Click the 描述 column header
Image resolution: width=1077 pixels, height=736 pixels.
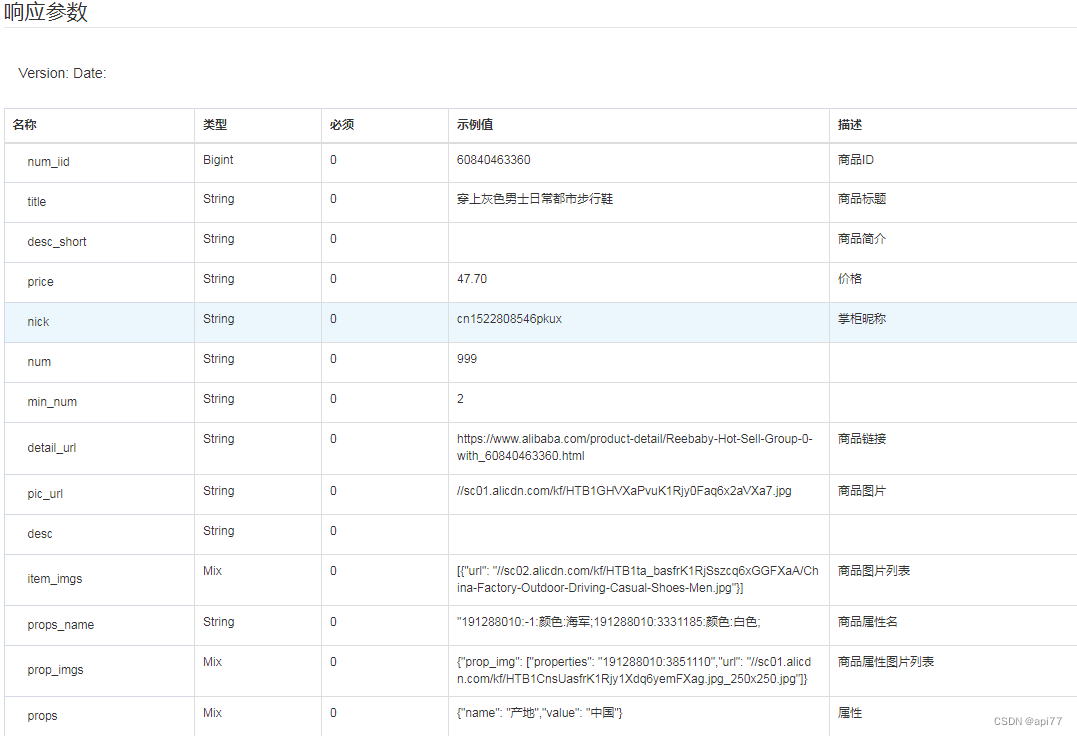[x=850, y=125]
